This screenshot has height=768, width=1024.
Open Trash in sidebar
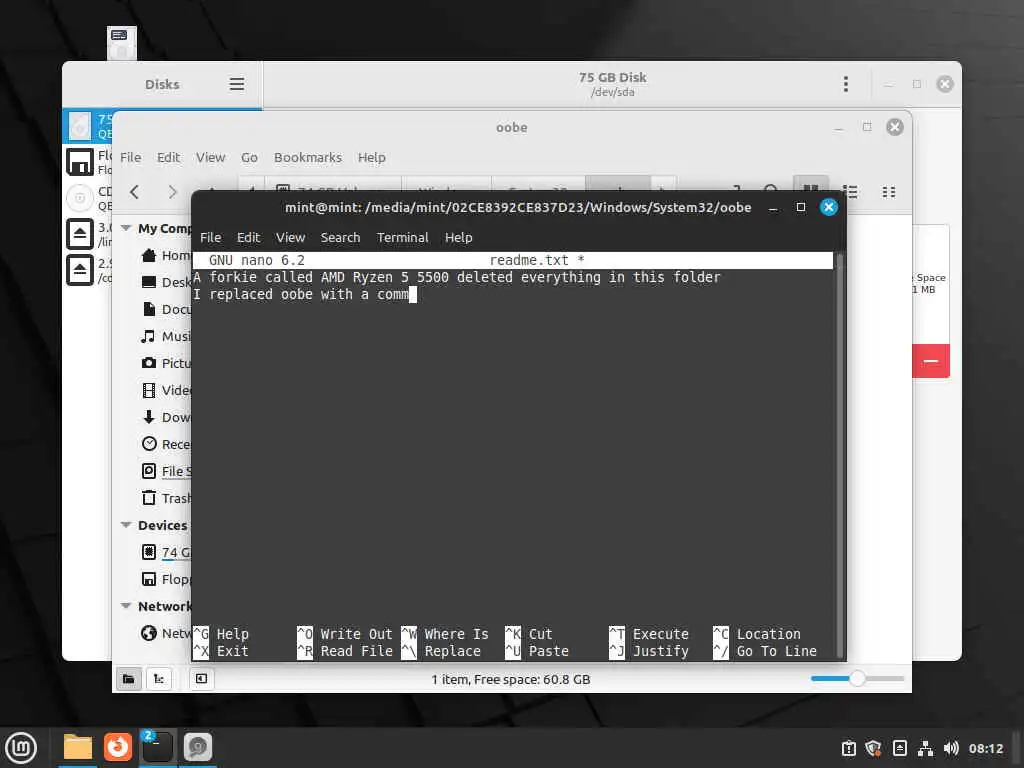point(166,498)
